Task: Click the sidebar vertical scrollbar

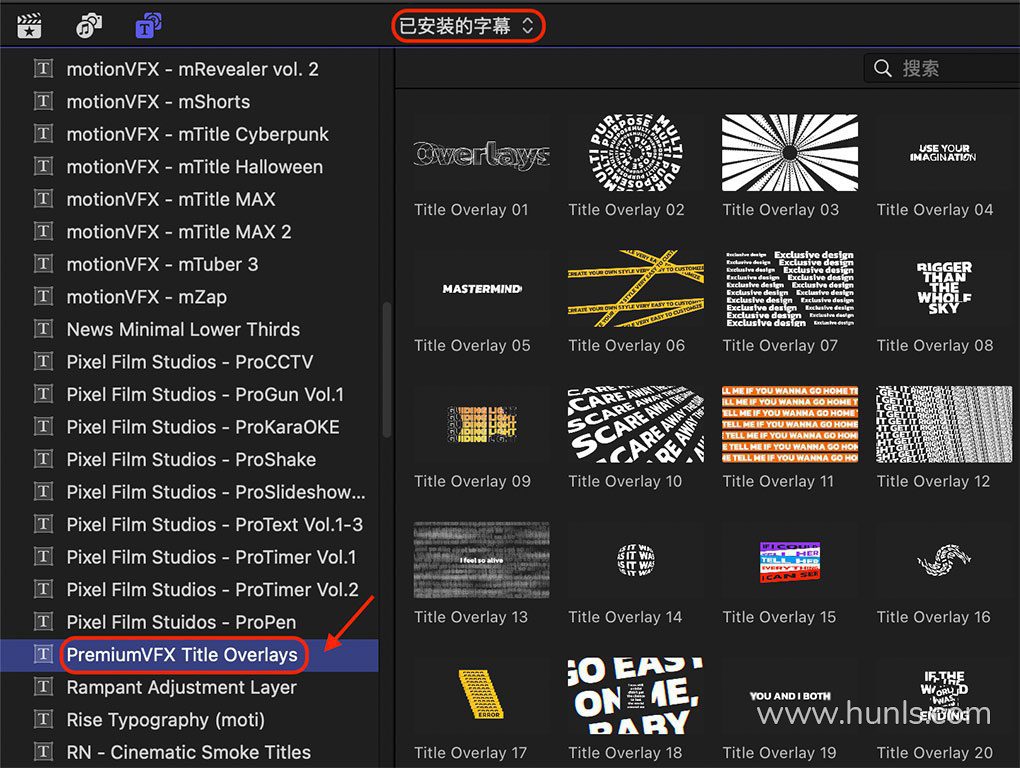Action: coord(386,369)
